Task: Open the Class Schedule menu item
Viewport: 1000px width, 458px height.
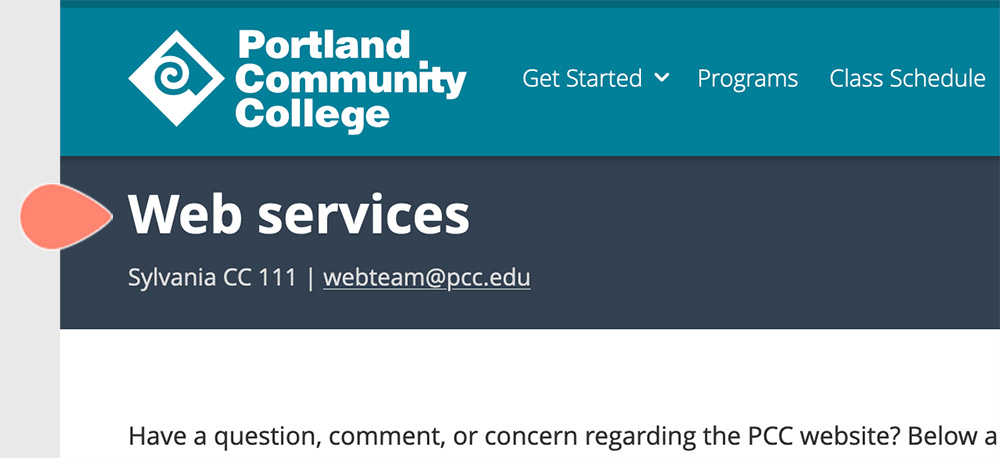Action: [907, 78]
